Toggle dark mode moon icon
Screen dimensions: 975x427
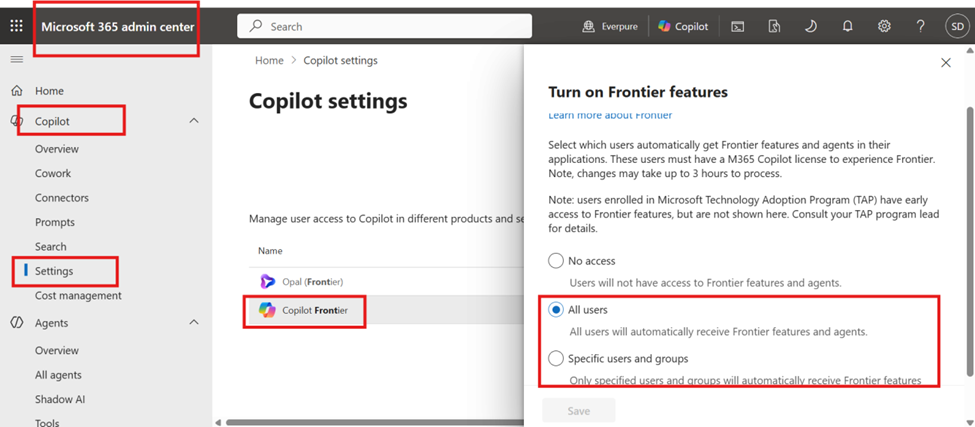tap(810, 26)
